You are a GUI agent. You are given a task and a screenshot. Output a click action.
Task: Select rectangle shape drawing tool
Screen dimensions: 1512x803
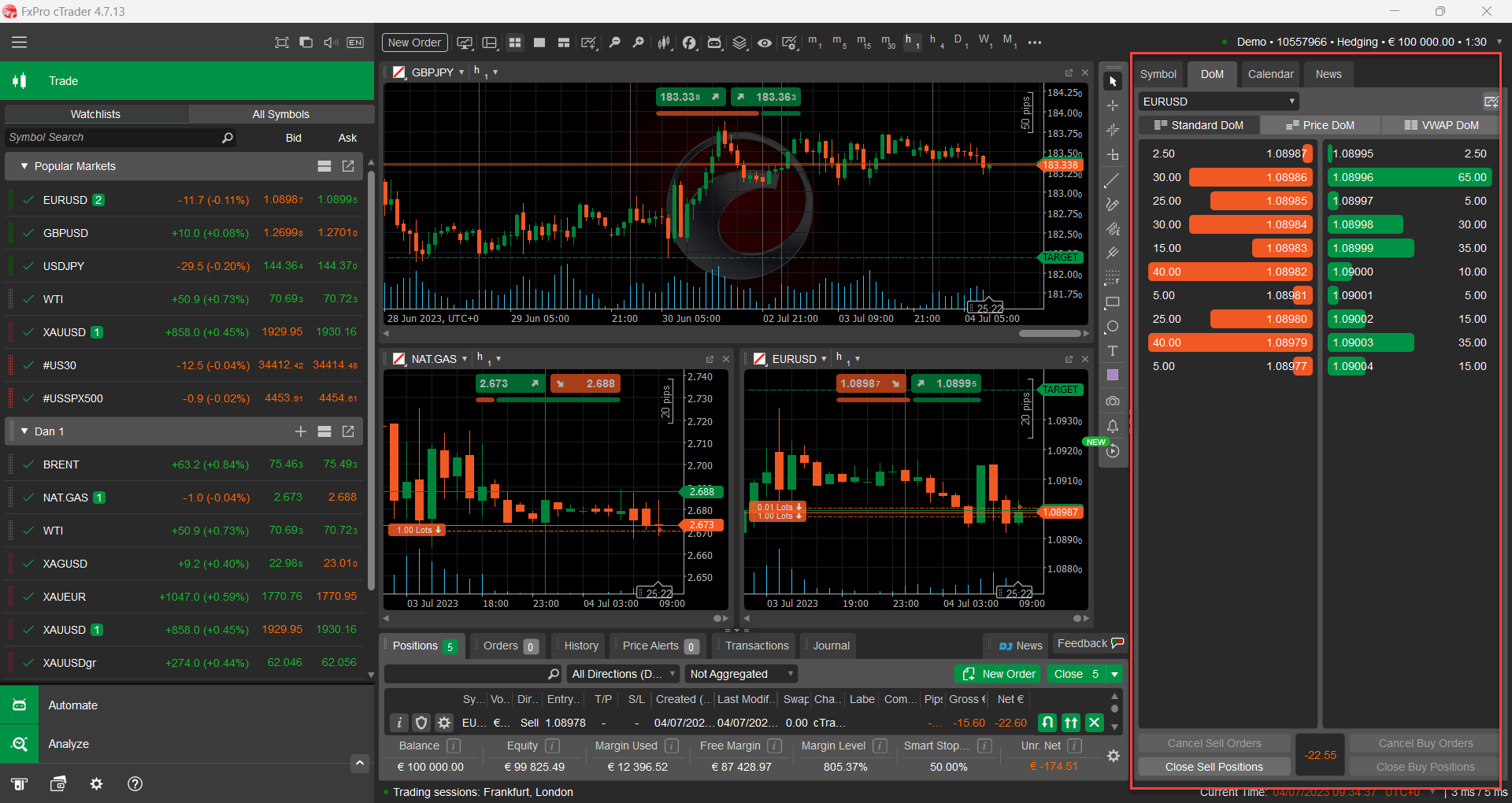coord(1113,302)
